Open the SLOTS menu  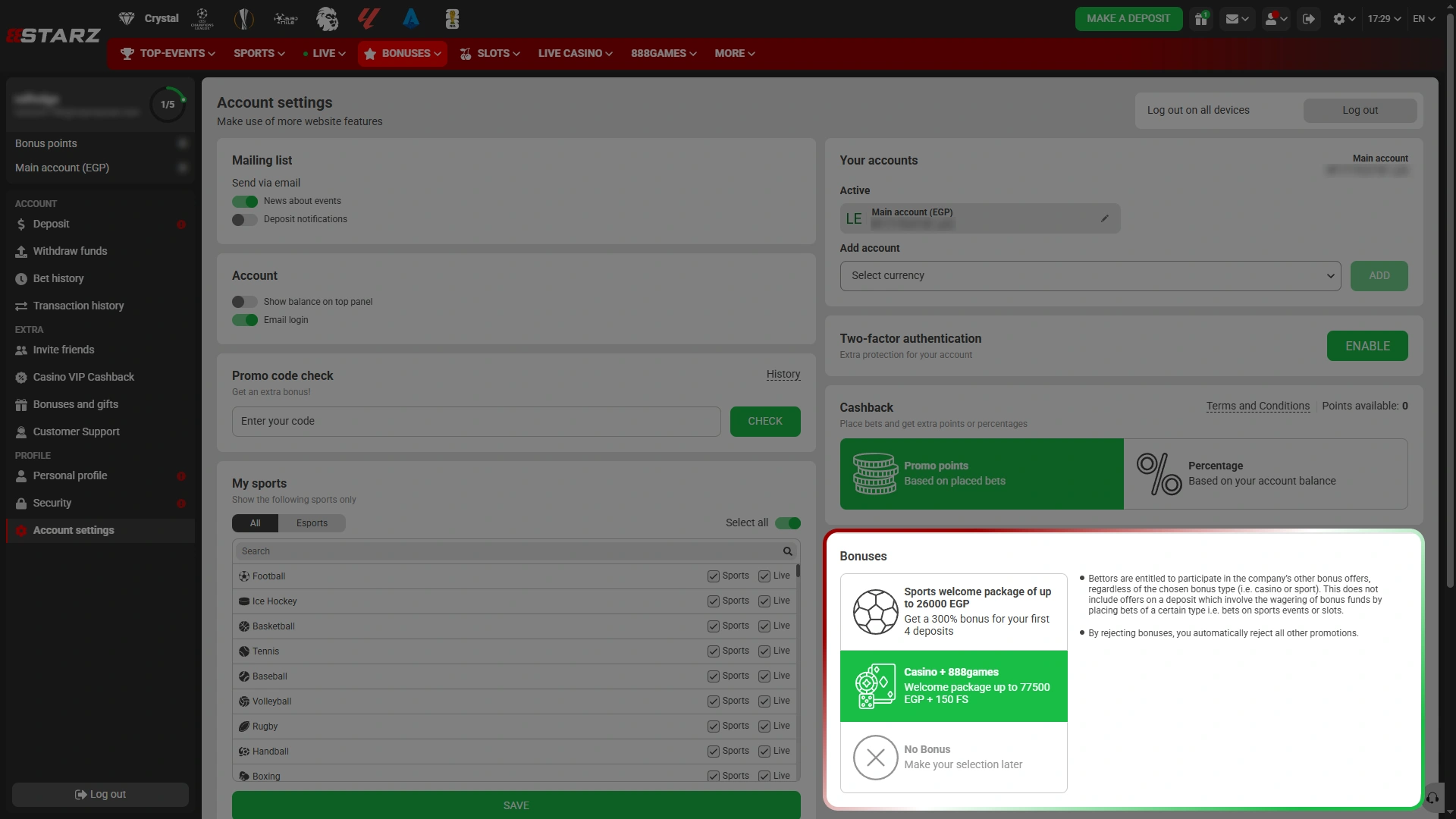pyautogui.click(x=490, y=54)
